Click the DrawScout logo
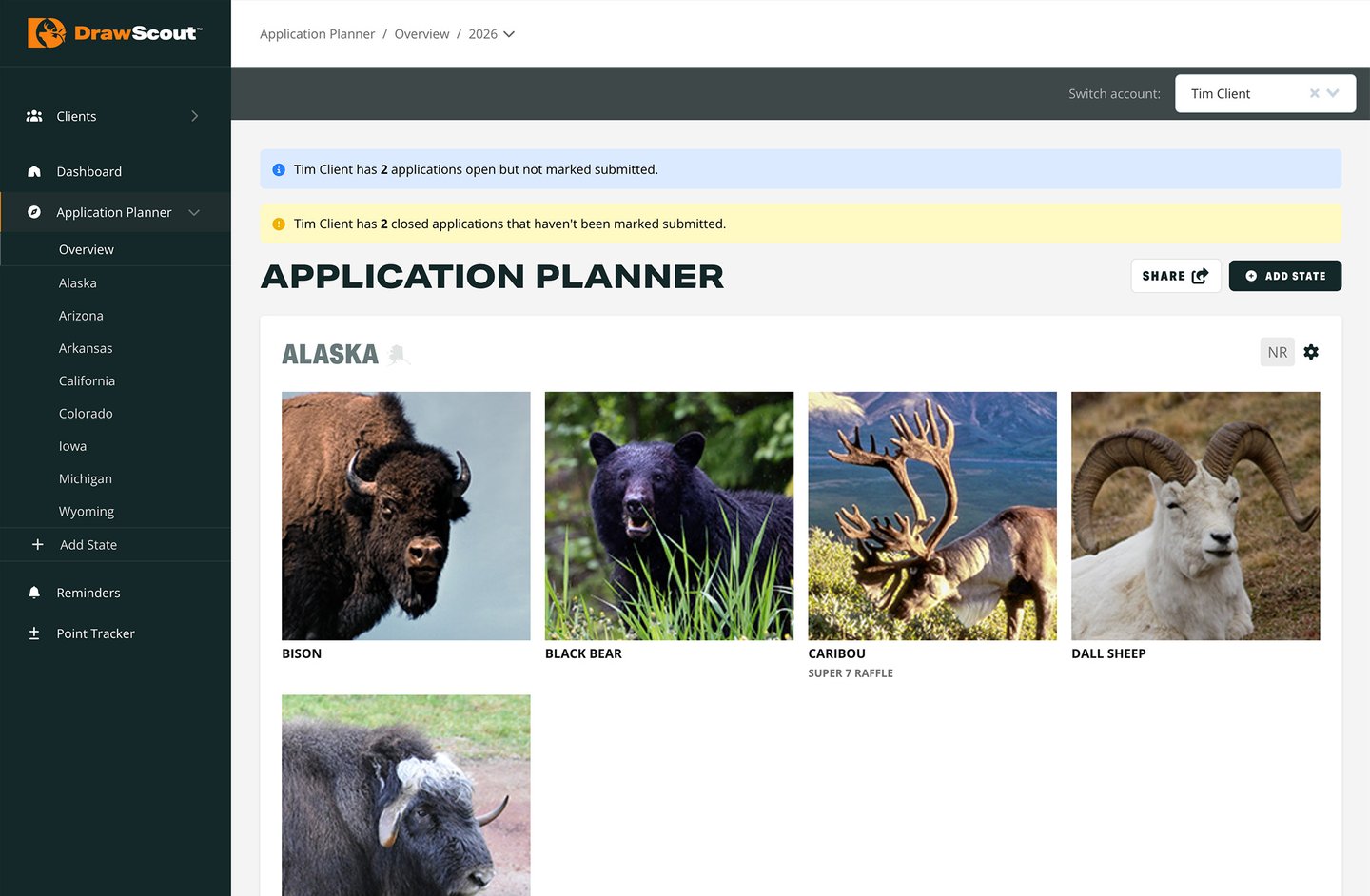The image size is (1370, 896). 114,33
